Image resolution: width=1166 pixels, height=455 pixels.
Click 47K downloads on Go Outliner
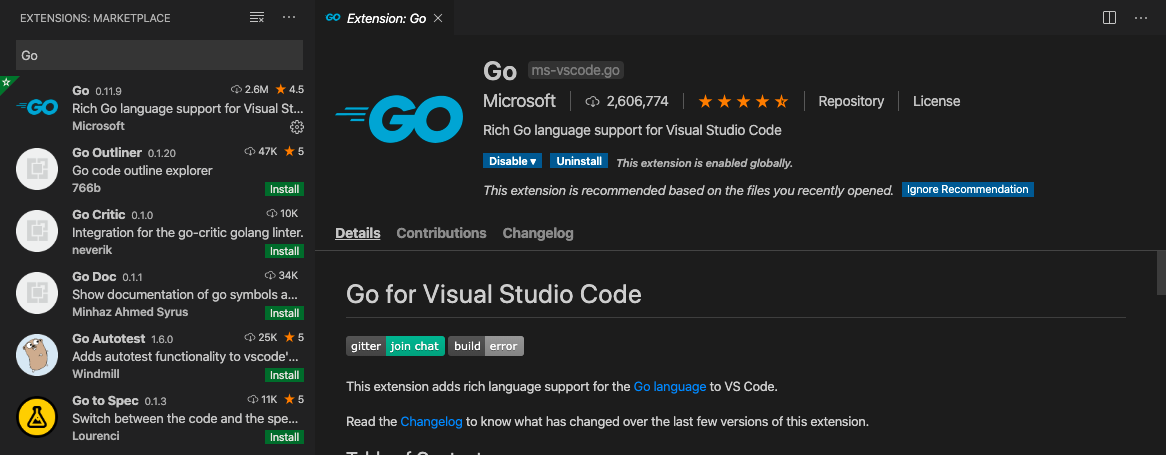(x=261, y=152)
